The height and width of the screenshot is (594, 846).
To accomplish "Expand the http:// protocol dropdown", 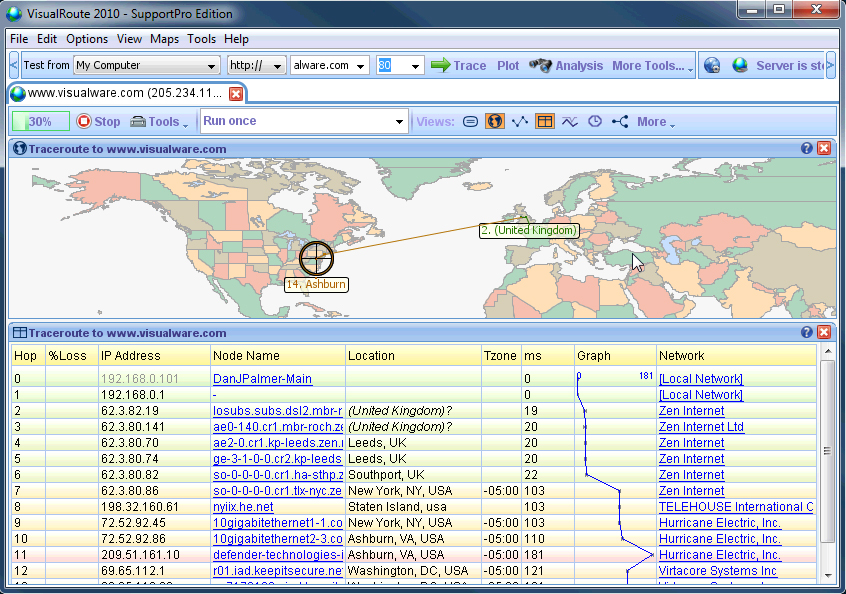I will coord(277,66).
